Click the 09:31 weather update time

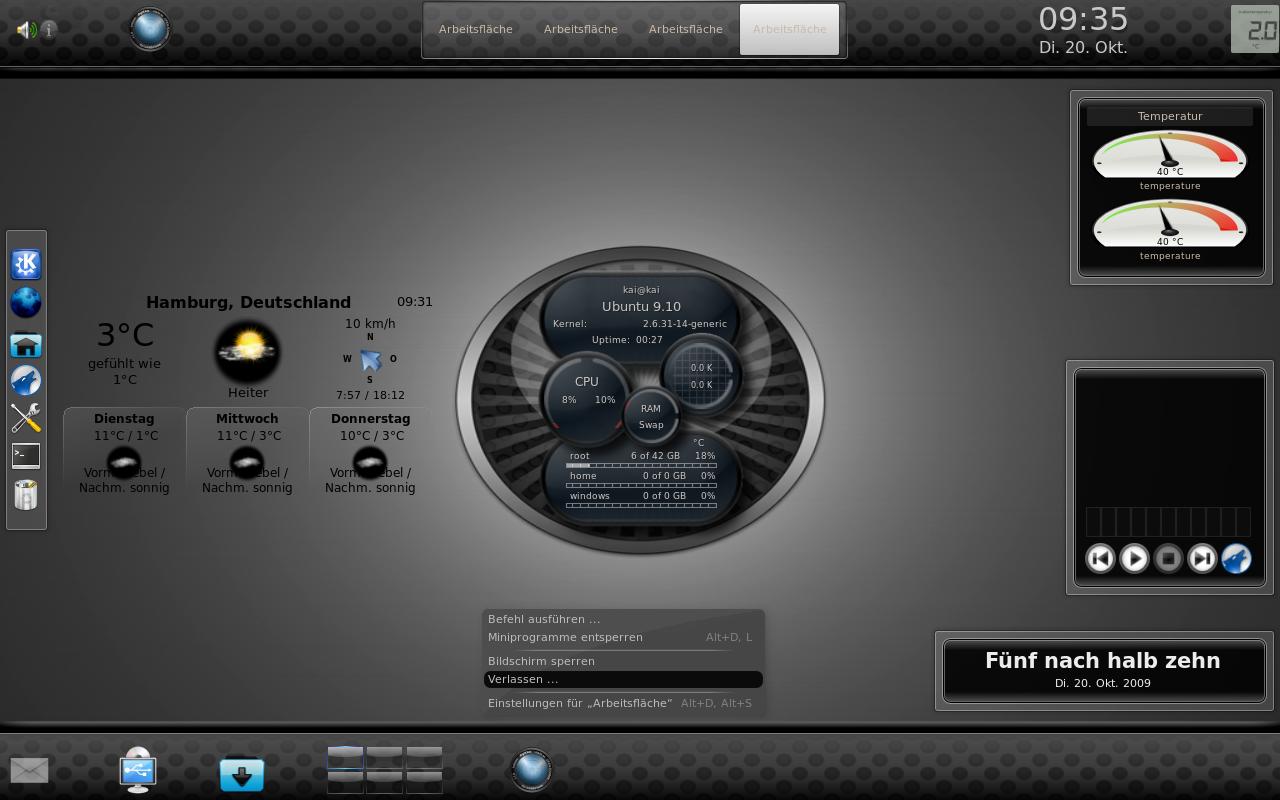(x=415, y=301)
